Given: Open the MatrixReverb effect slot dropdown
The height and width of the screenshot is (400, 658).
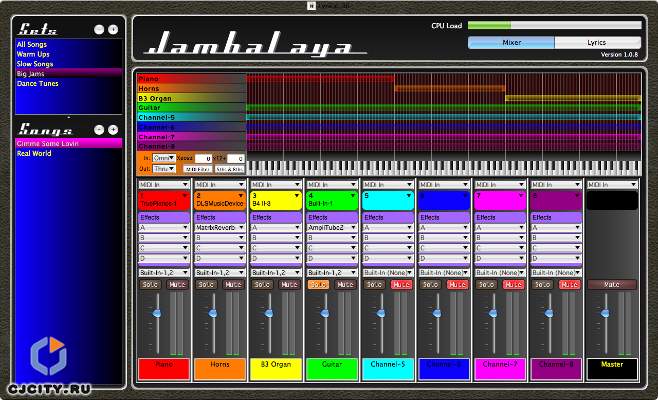Looking at the screenshot, I should pos(219,228).
